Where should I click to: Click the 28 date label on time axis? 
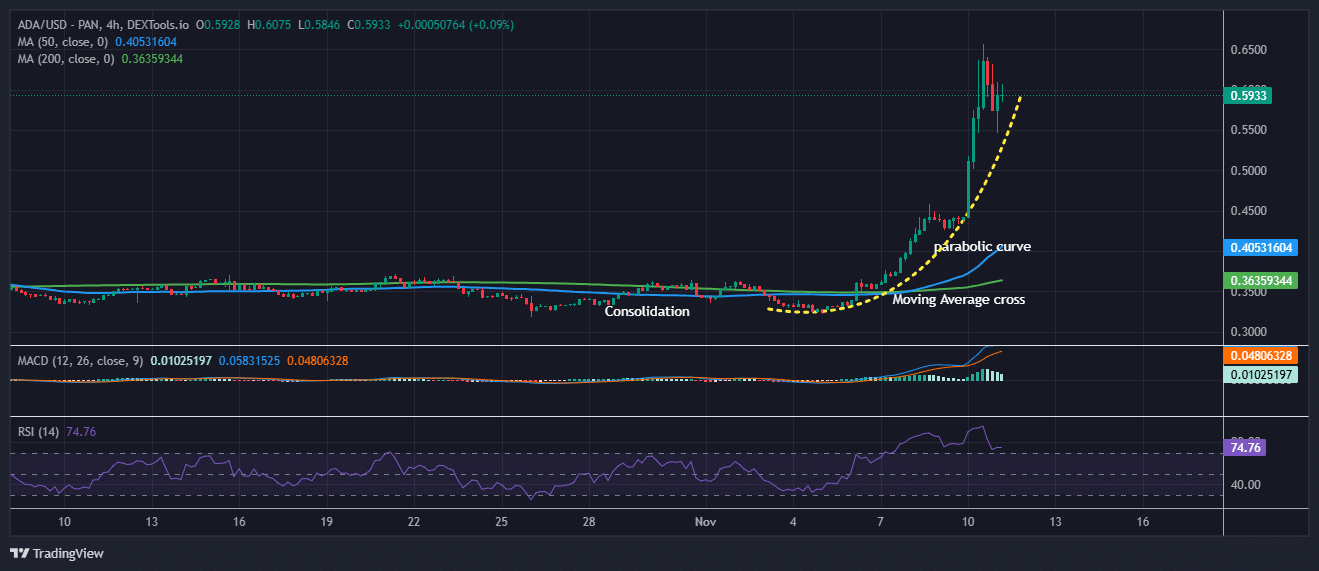590,522
